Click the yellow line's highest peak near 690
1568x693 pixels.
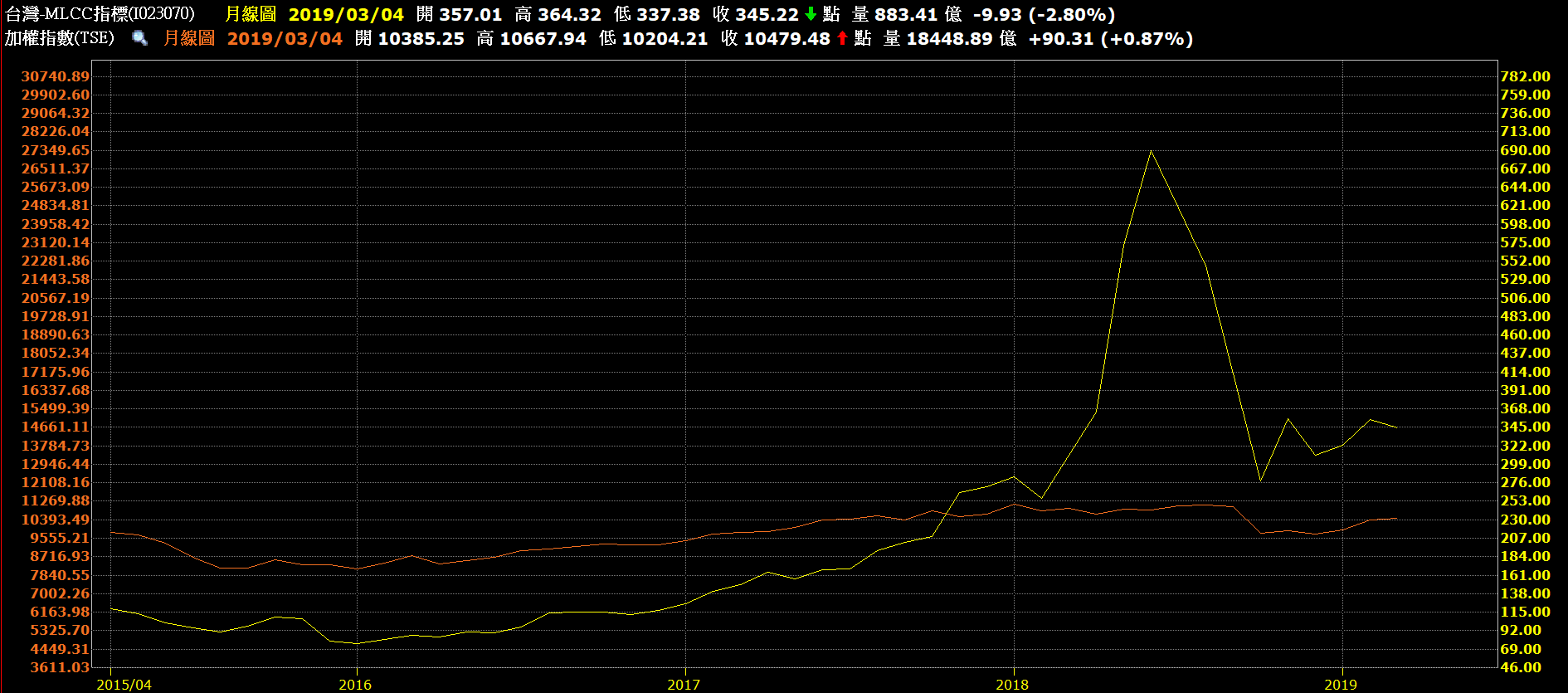[x=1151, y=151]
